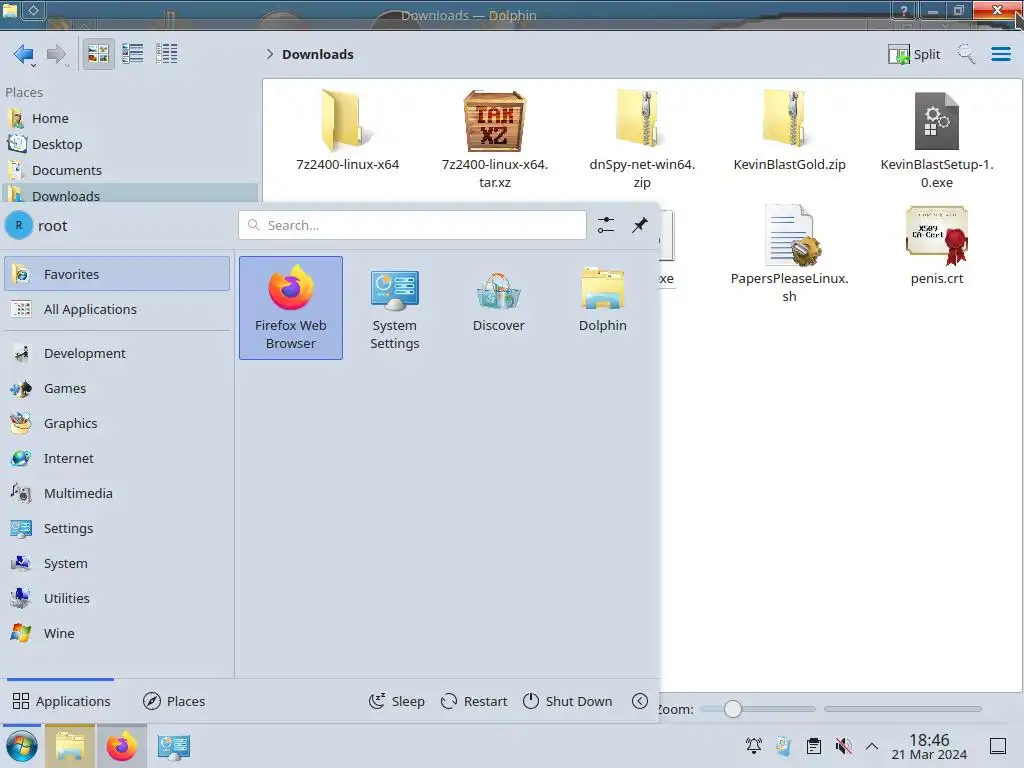
Task: Select PapersPleaseLinux.sh script file
Action: click(789, 253)
